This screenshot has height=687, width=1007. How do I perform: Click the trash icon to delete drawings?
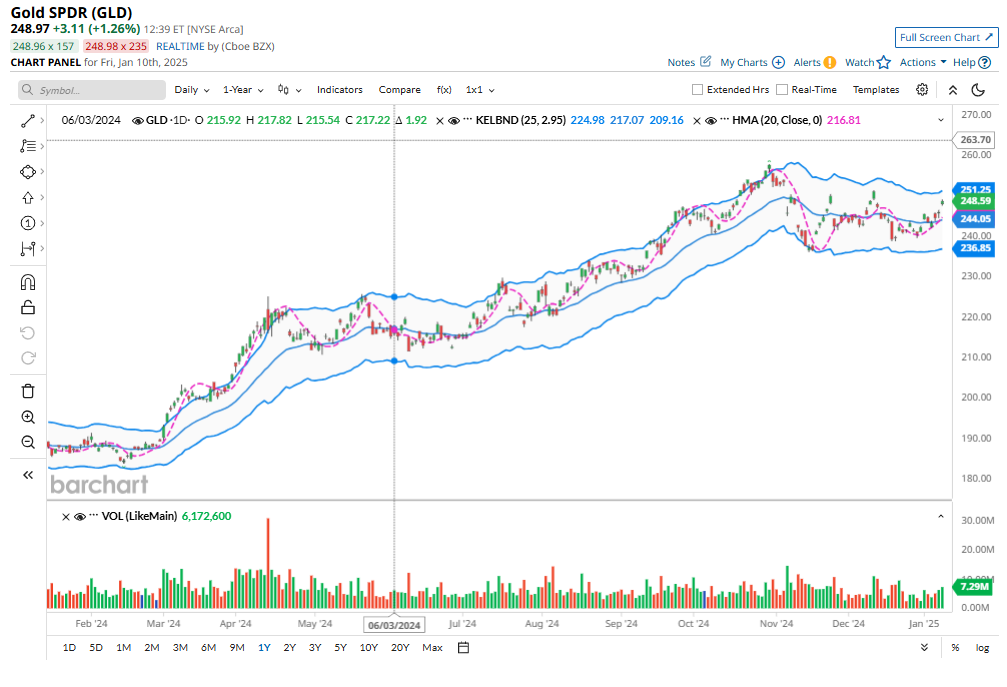[x=28, y=390]
